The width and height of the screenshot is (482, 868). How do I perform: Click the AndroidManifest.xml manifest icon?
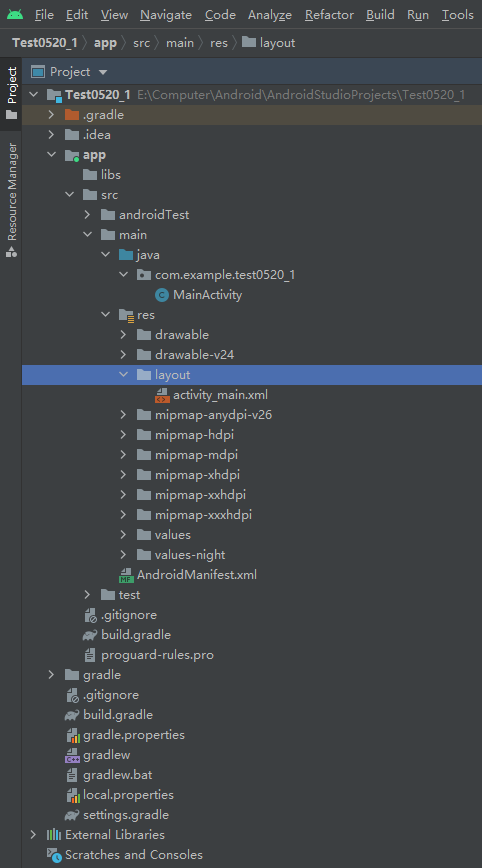[126, 575]
